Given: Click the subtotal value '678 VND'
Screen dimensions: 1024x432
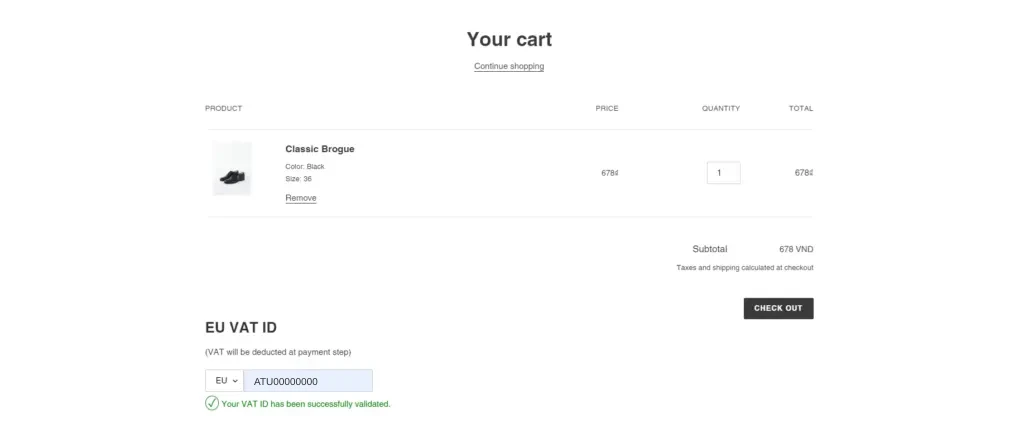Looking at the screenshot, I should point(796,249).
